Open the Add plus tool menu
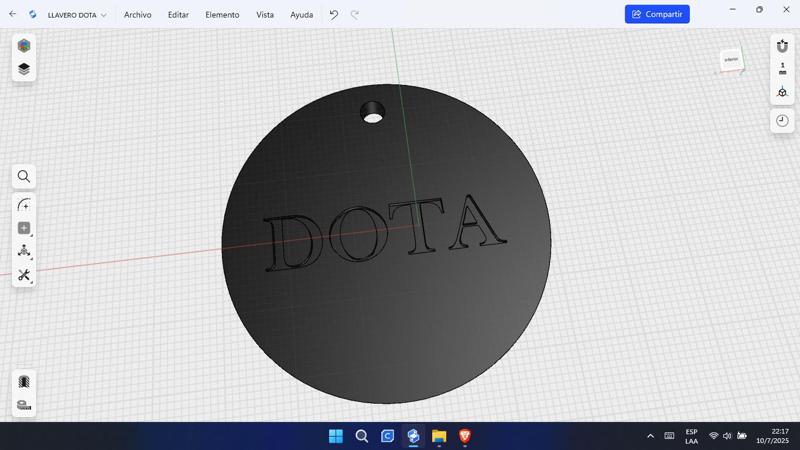800x450 pixels. tap(24, 228)
